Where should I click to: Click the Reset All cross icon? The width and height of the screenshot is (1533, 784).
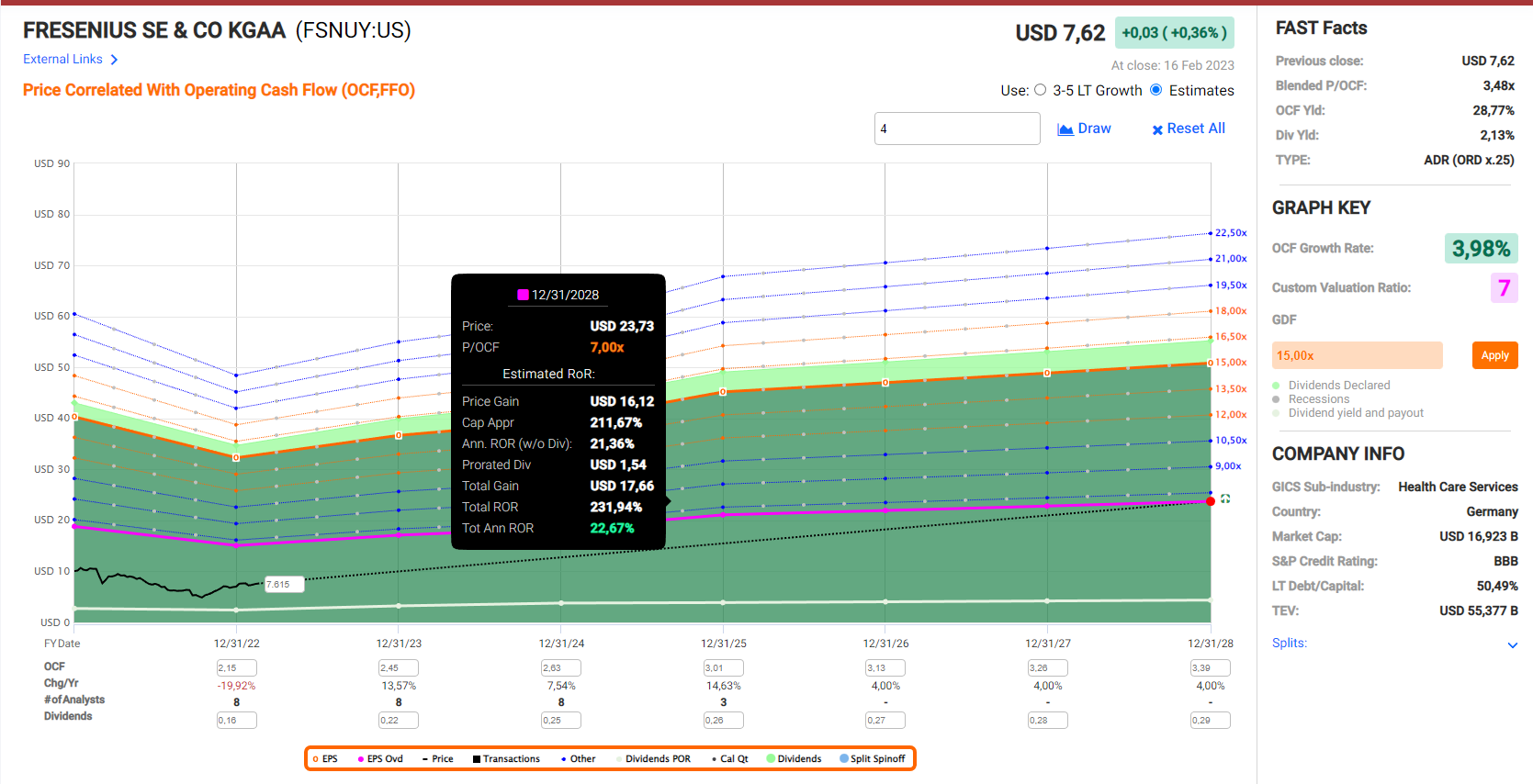tap(1157, 129)
